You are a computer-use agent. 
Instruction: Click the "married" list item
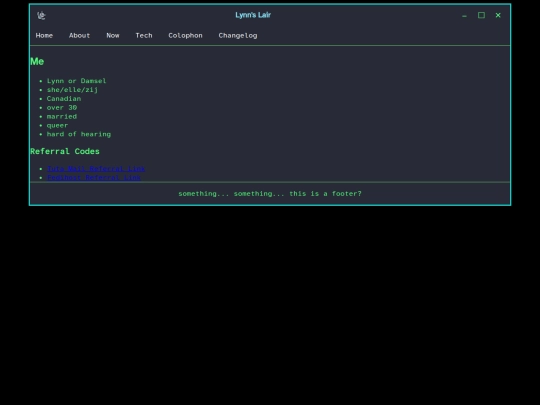(62, 117)
